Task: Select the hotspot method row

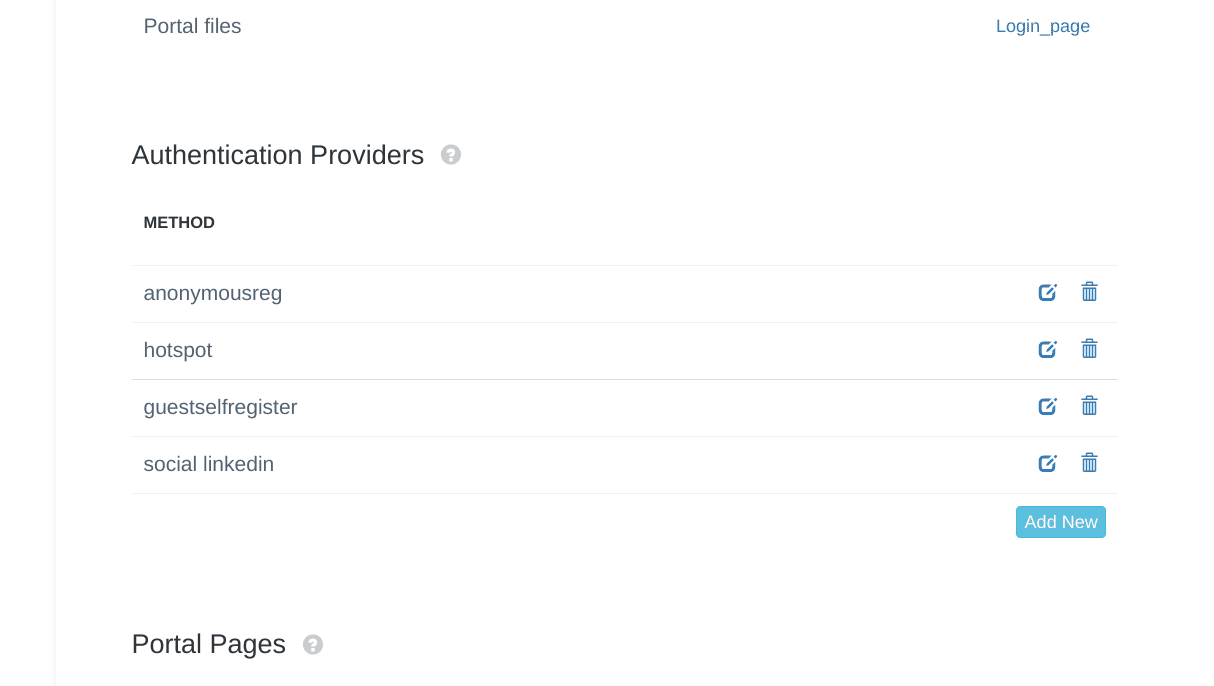Action: coord(624,351)
